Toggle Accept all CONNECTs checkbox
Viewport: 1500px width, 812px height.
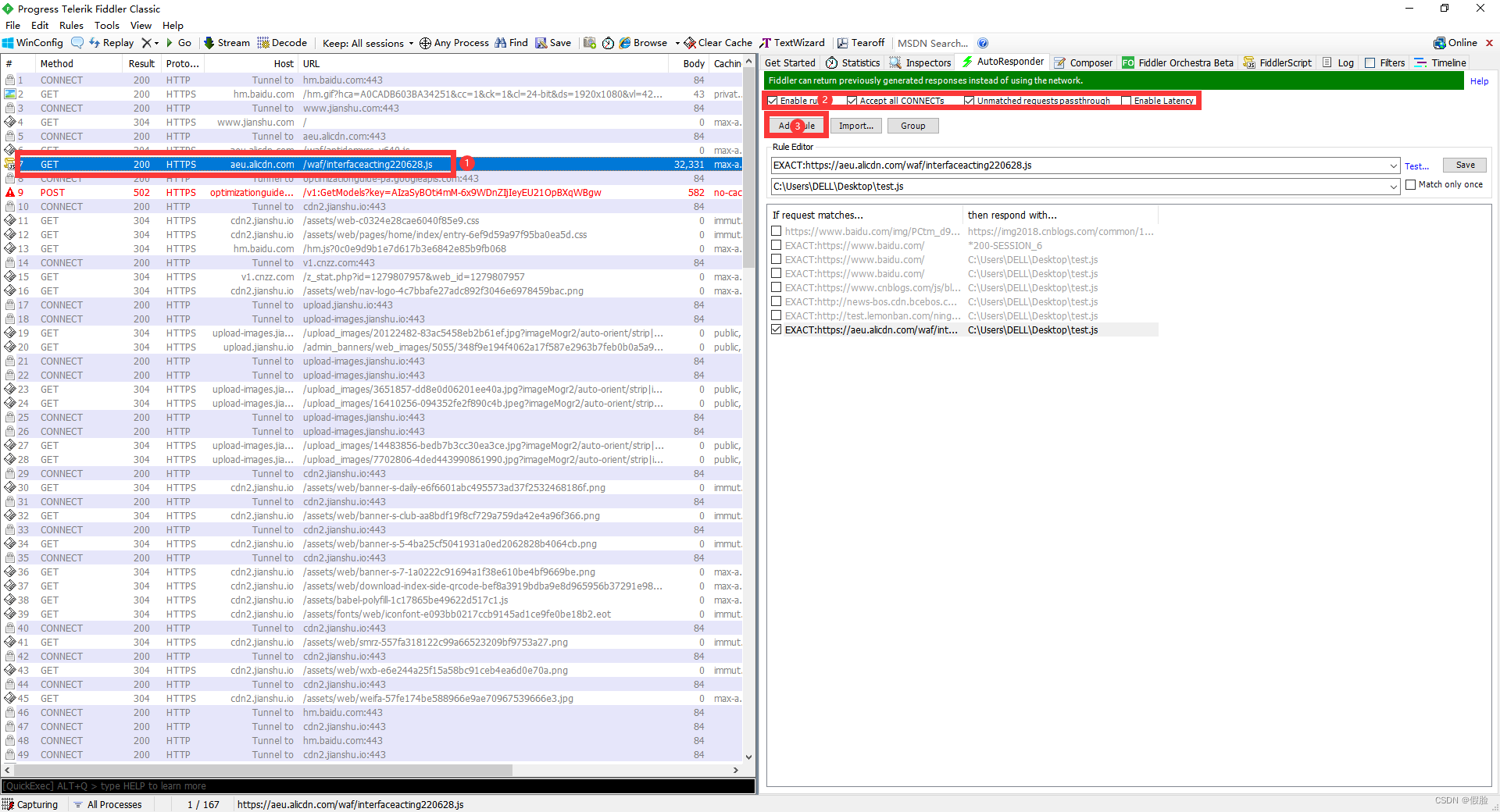click(852, 101)
